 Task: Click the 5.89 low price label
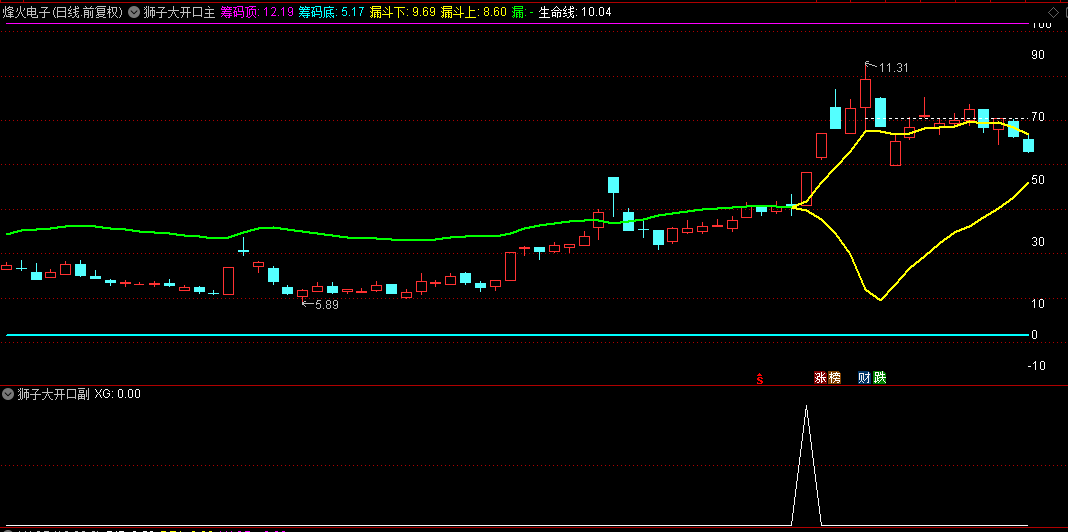point(326,305)
